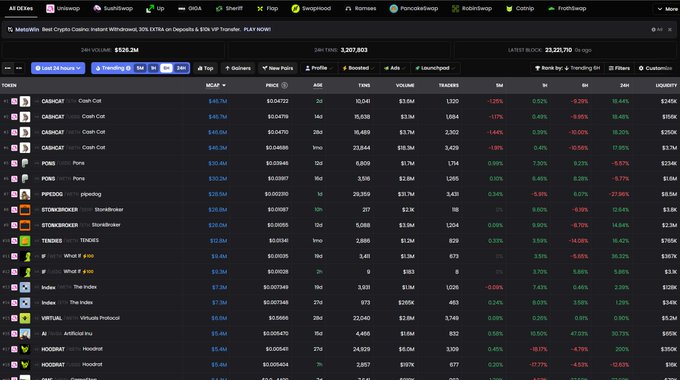Viewport: 680px width, 380px height.
Task: Click the Ramses logo icon
Action: tap(348, 9)
